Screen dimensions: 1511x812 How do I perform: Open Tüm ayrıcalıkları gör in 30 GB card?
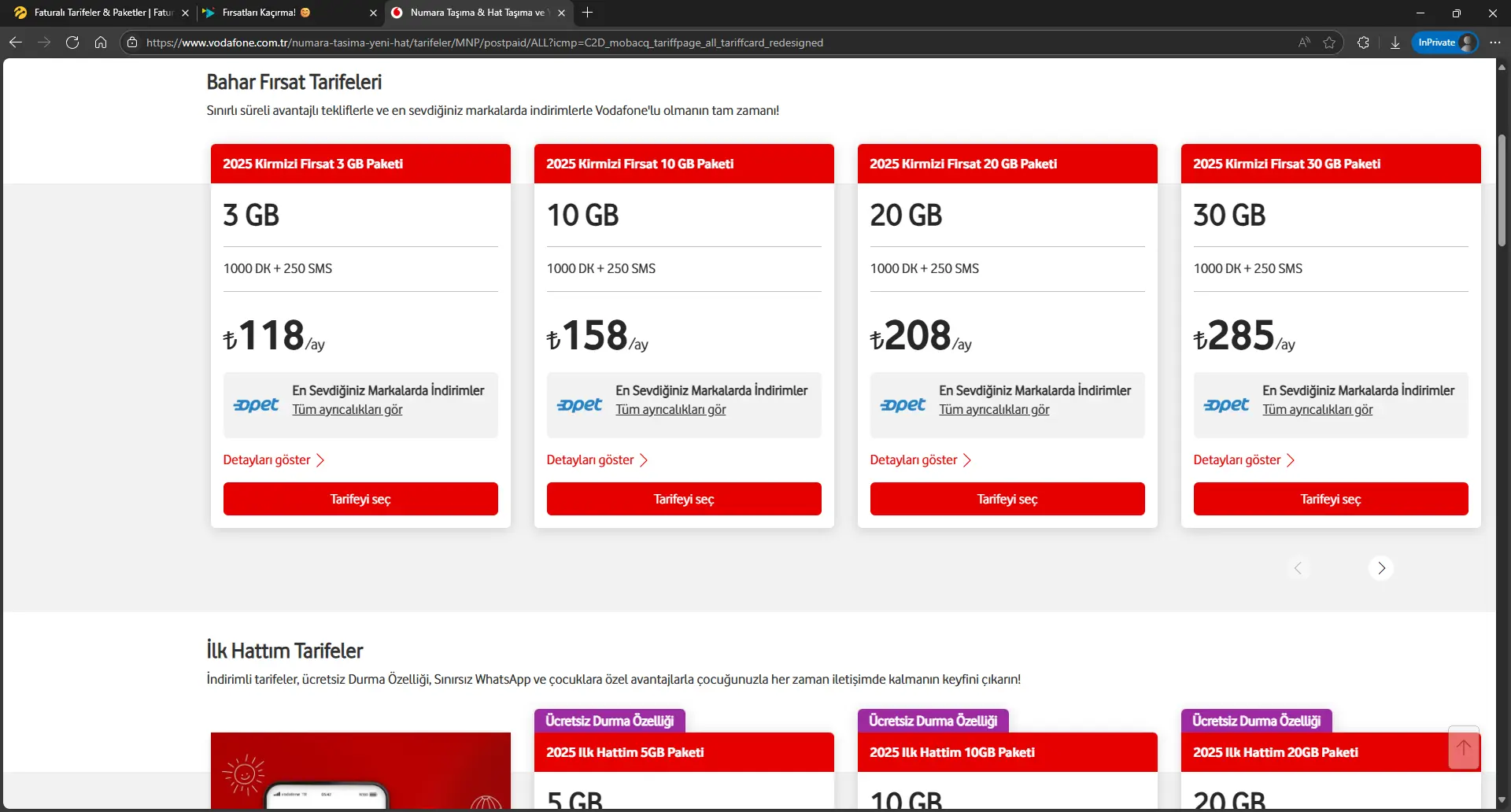tap(1317, 410)
